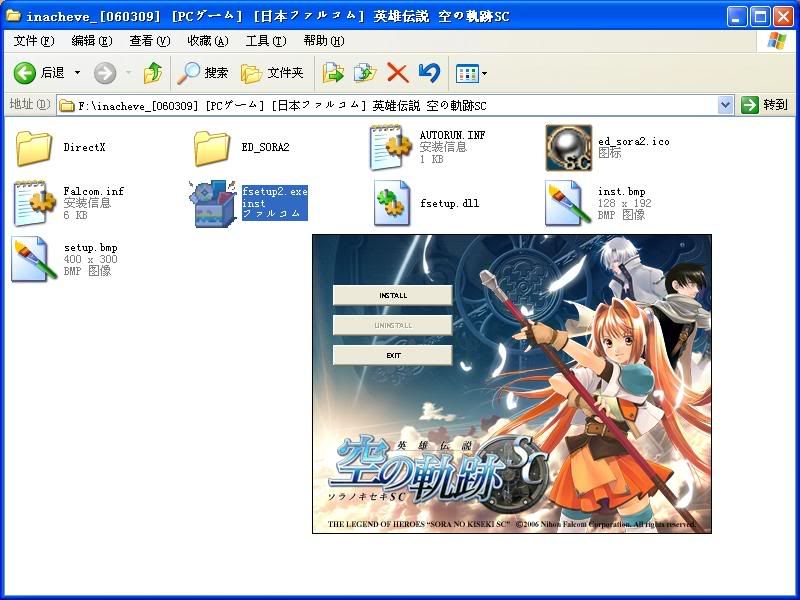Select the fsetup2.exe installer icon

pos(213,203)
